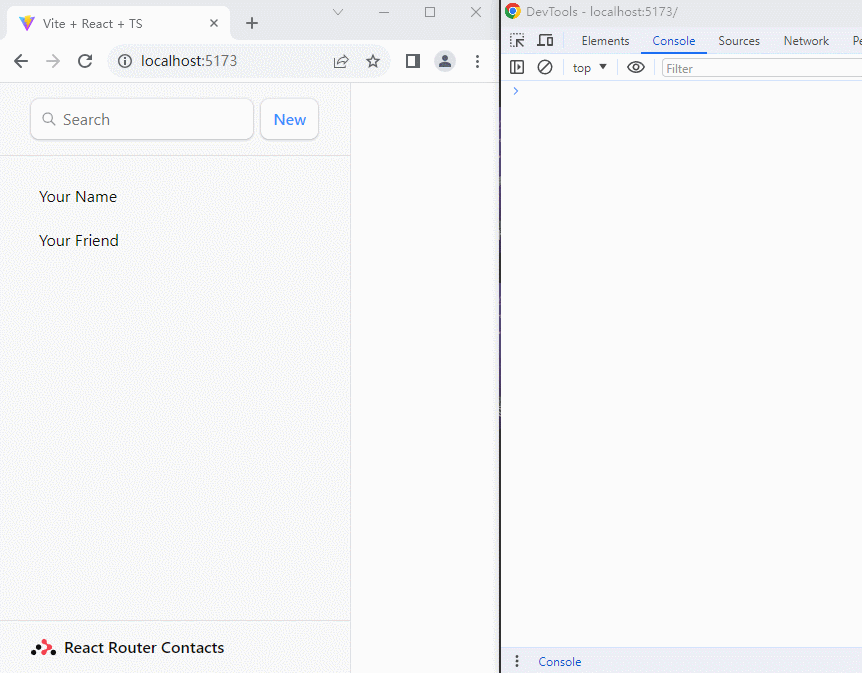
Task: Click the browser back arrow
Action: (21, 61)
